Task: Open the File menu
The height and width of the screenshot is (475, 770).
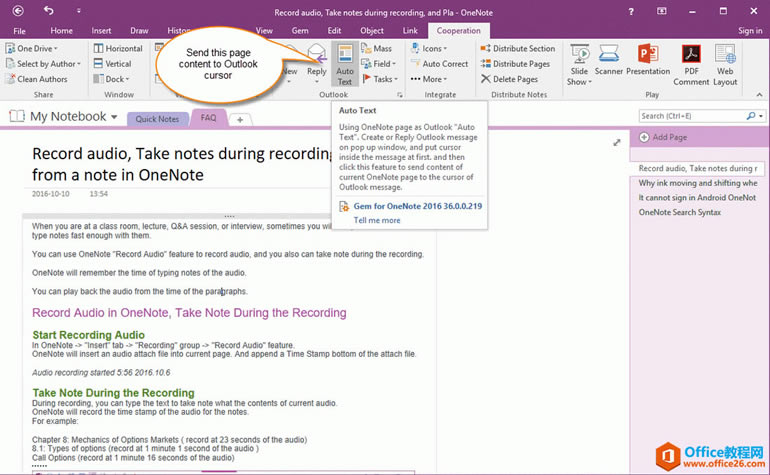Action: point(20,30)
